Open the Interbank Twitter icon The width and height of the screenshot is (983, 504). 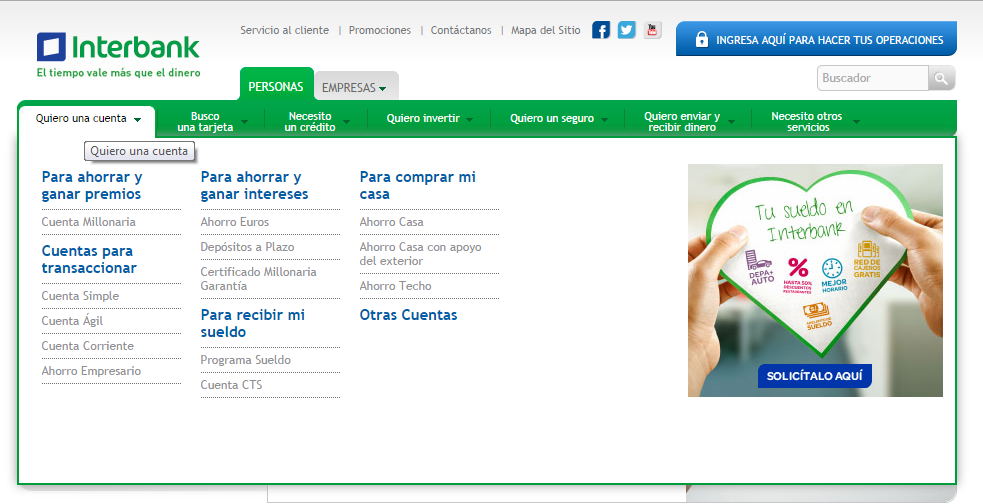pyautogui.click(x=626, y=29)
